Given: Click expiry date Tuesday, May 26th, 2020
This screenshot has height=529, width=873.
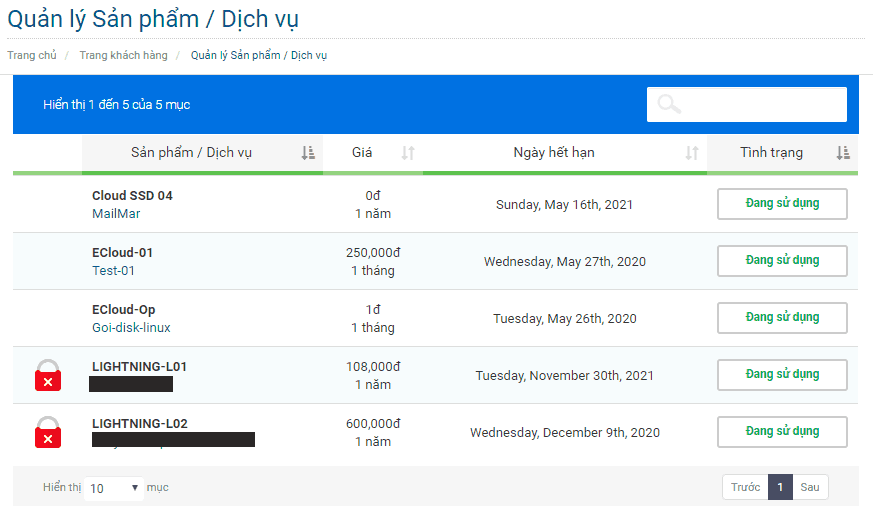Looking at the screenshot, I should pyautogui.click(x=565, y=319).
